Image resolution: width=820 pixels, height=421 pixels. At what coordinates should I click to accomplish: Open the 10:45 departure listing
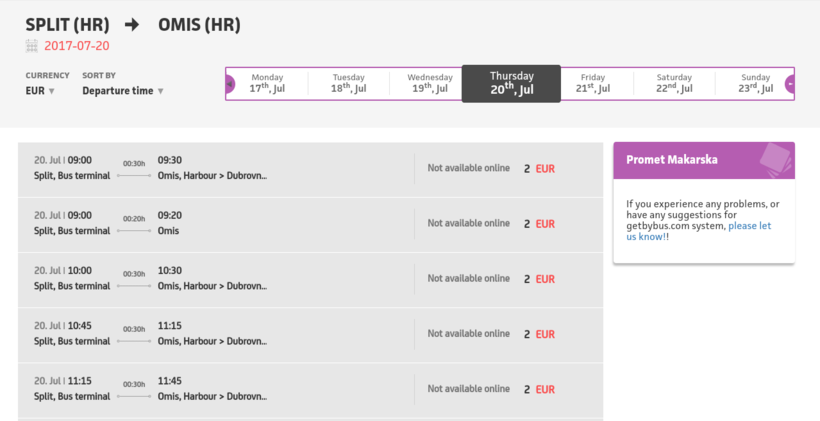(310, 333)
